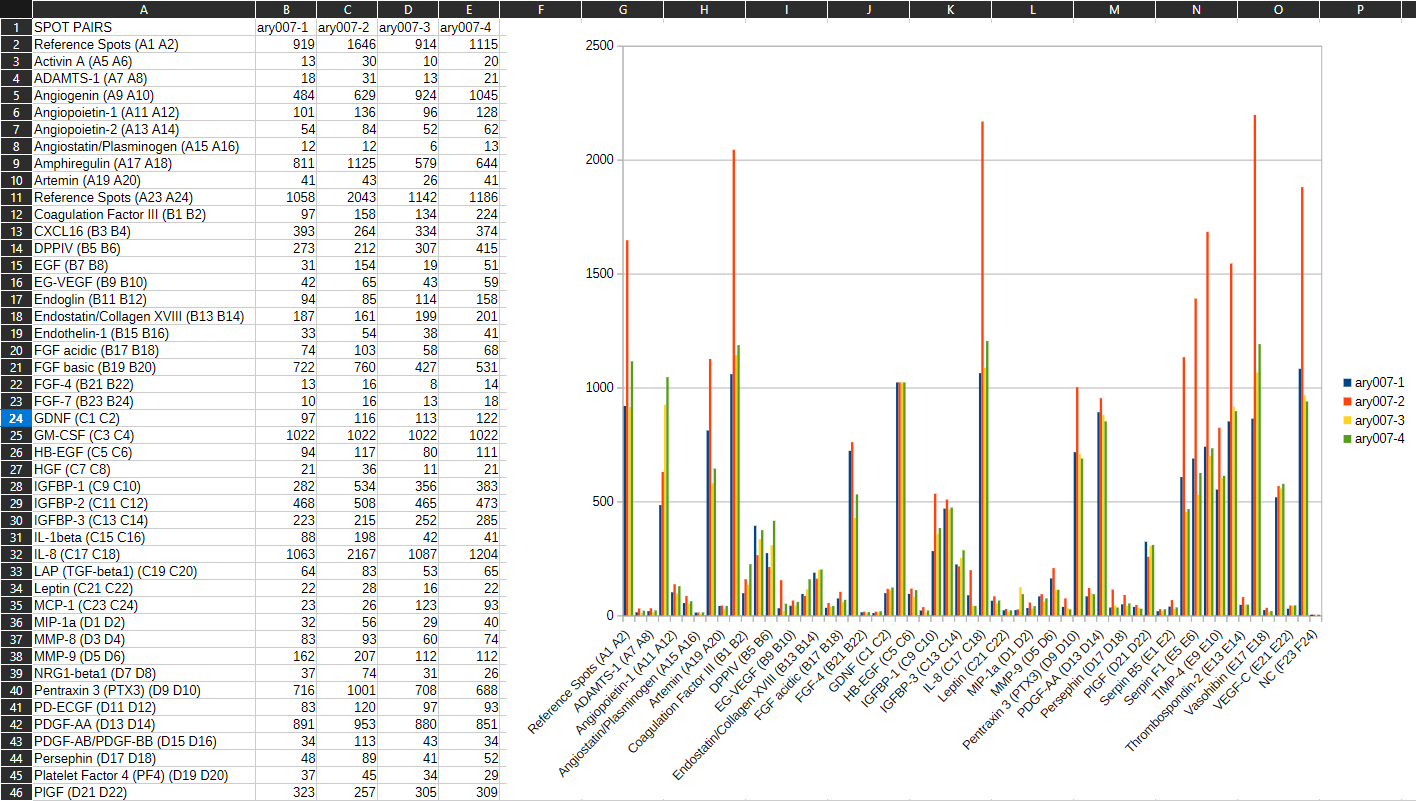Select column D header
The height and width of the screenshot is (801, 1416).
pyautogui.click(x=408, y=9)
